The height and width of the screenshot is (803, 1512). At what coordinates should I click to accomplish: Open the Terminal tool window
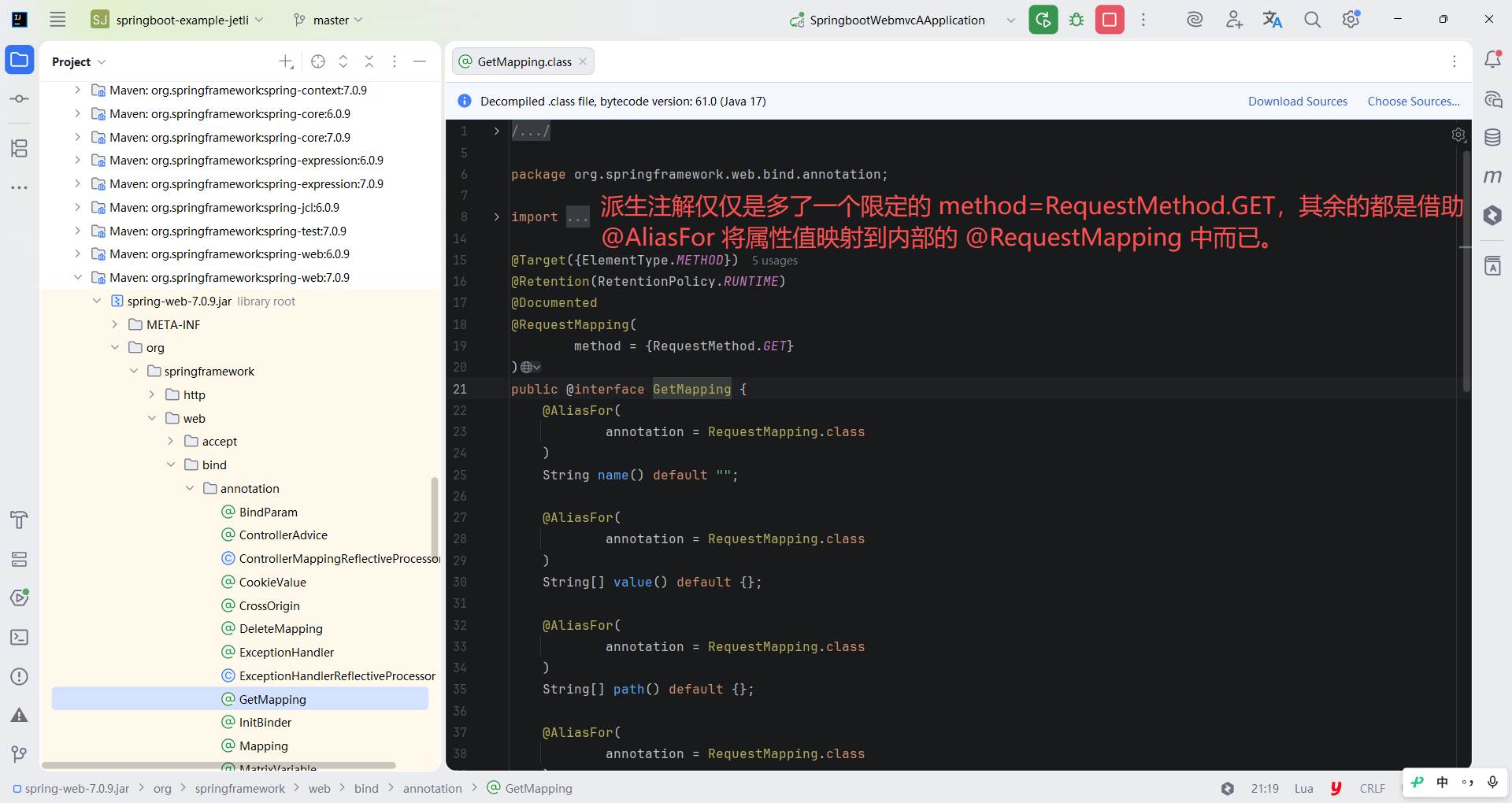pyautogui.click(x=20, y=637)
